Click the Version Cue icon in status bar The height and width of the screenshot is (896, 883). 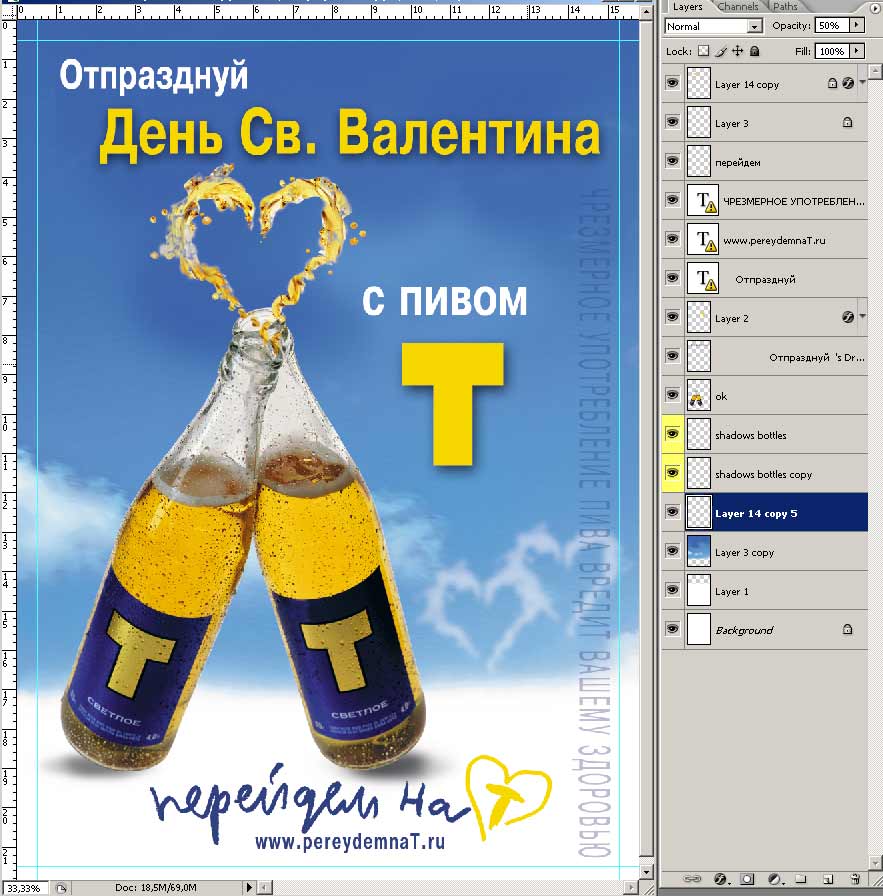coord(61,888)
